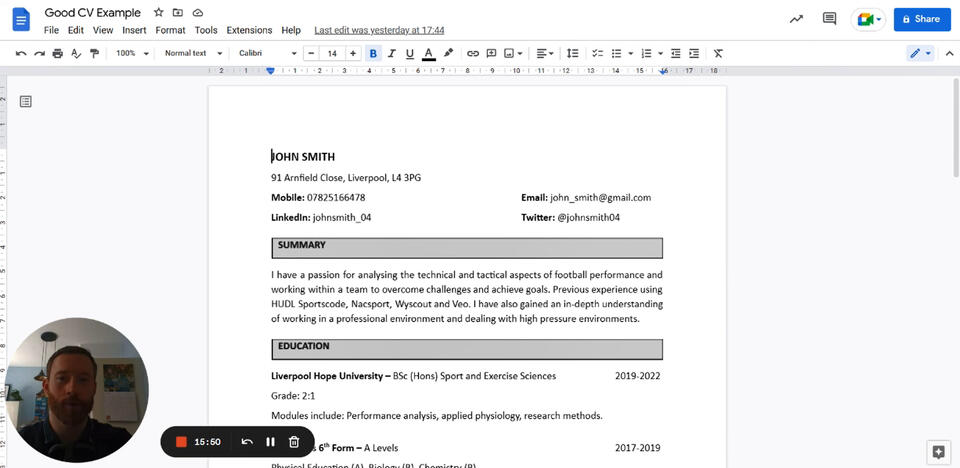
Task: Open the text colour picker
Action: [x=429, y=53]
